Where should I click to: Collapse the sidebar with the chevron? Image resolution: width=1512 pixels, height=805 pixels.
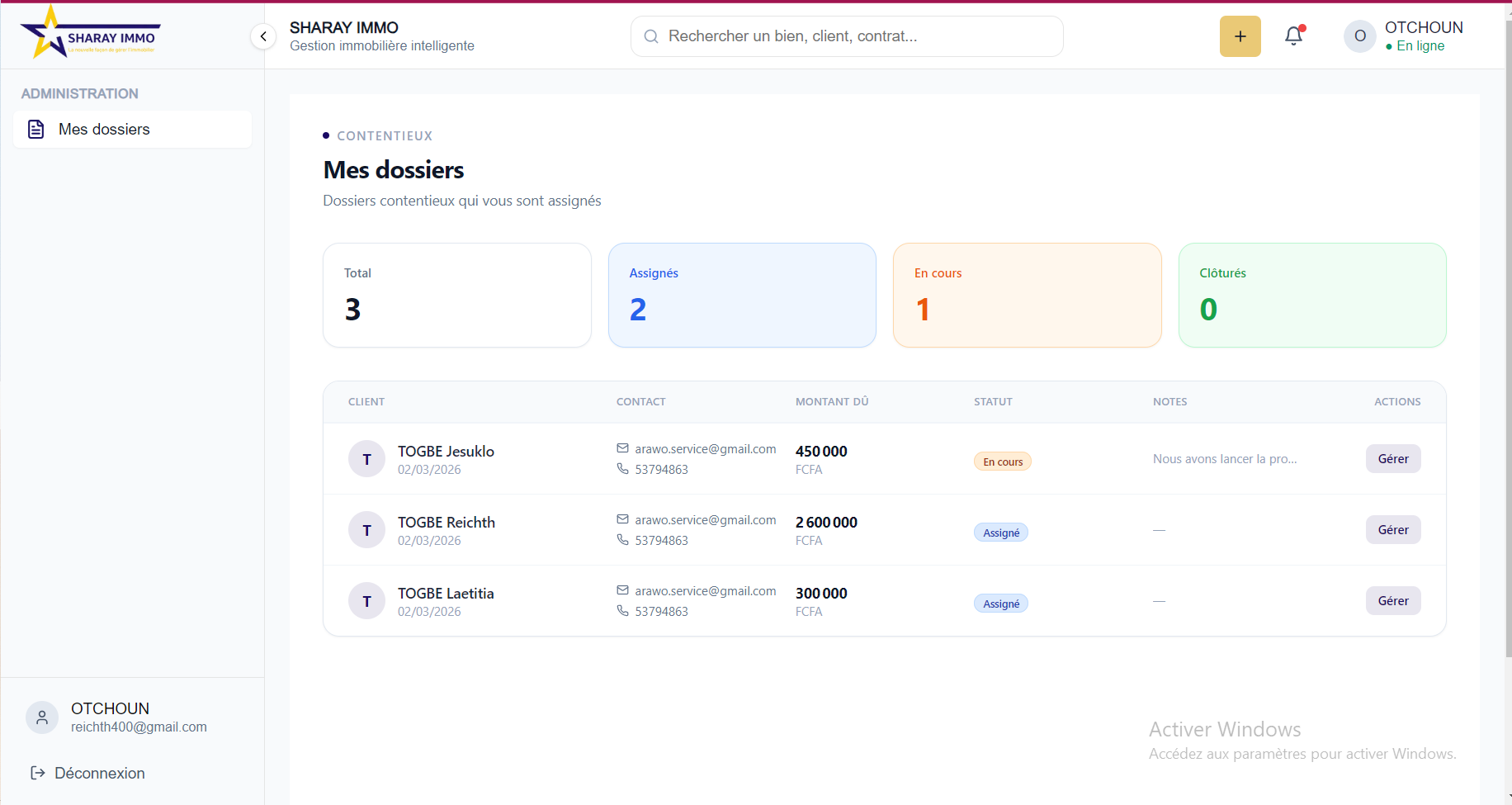click(x=263, y=36)
